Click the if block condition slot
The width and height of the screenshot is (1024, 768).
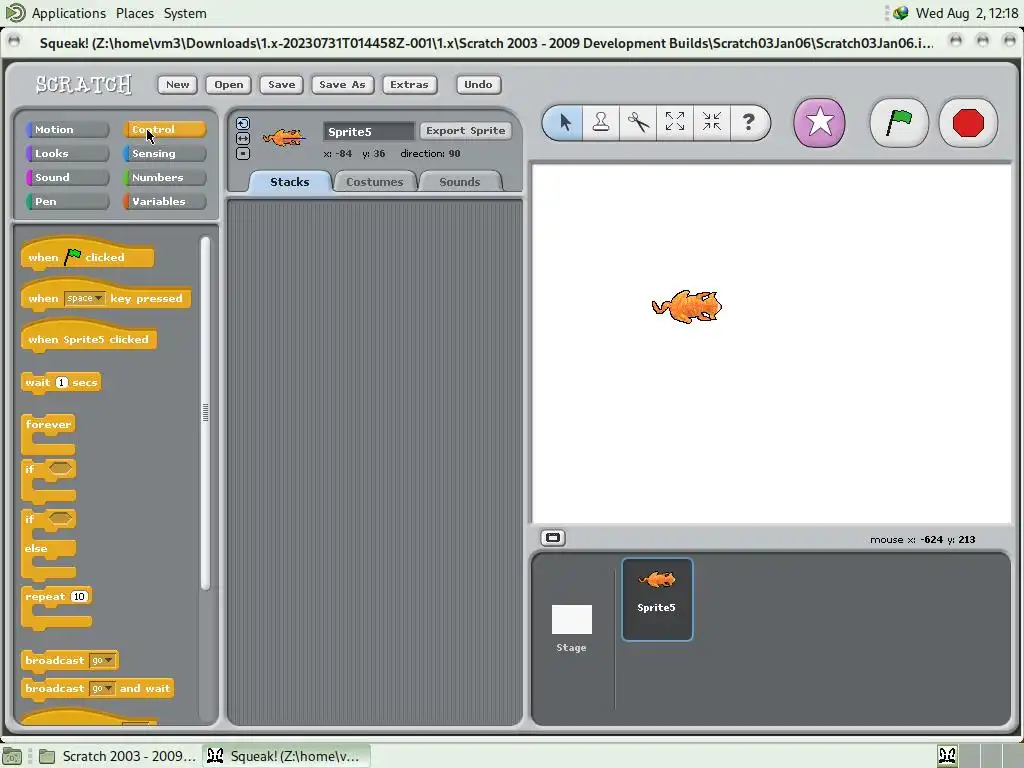[x=60, y=468]
